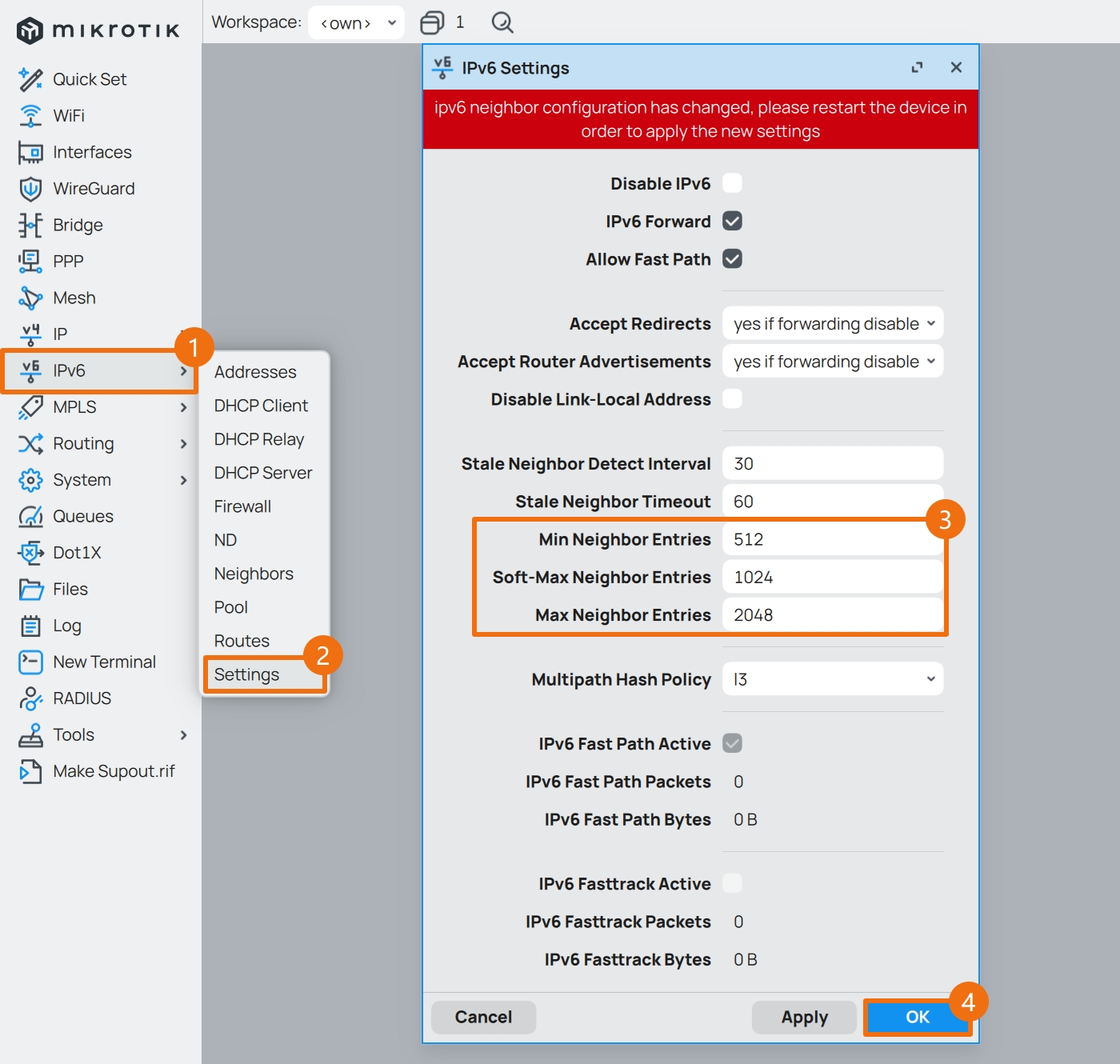
Task: Click the Quick Set wand icon
Action: point(30,79)
